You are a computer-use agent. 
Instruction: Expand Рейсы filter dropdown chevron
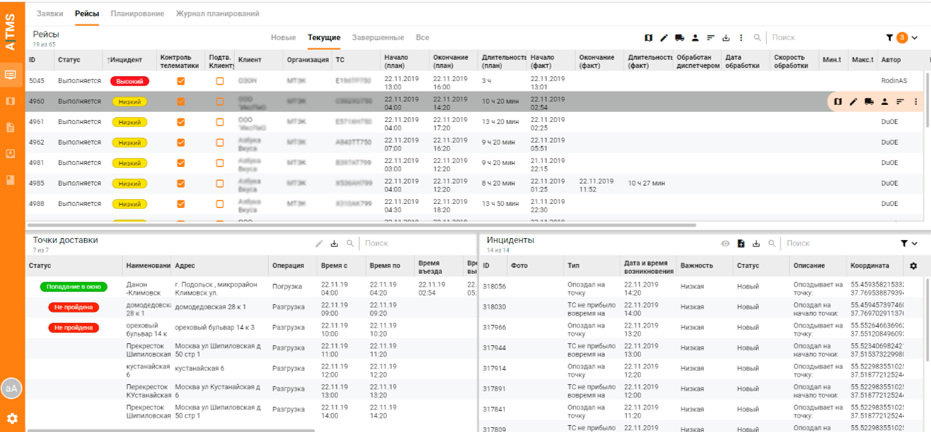coord(915,38)
